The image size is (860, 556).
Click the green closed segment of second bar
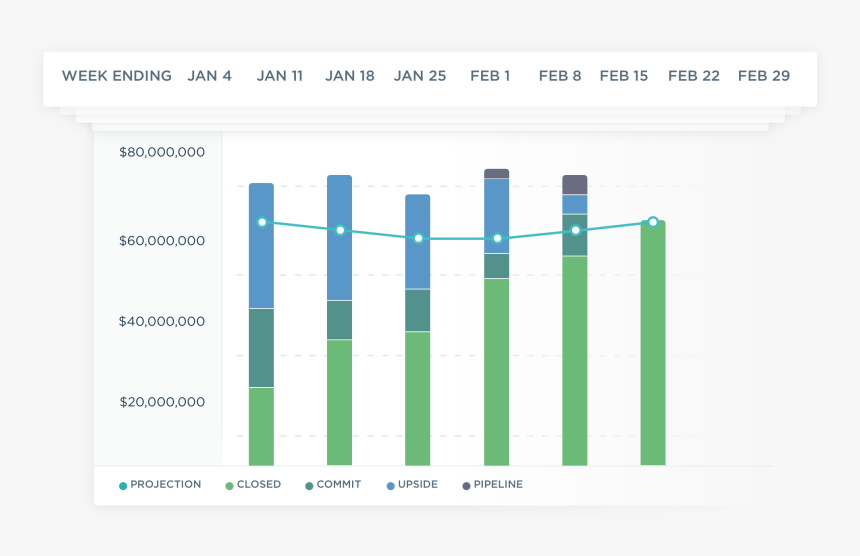click(340, 403)
